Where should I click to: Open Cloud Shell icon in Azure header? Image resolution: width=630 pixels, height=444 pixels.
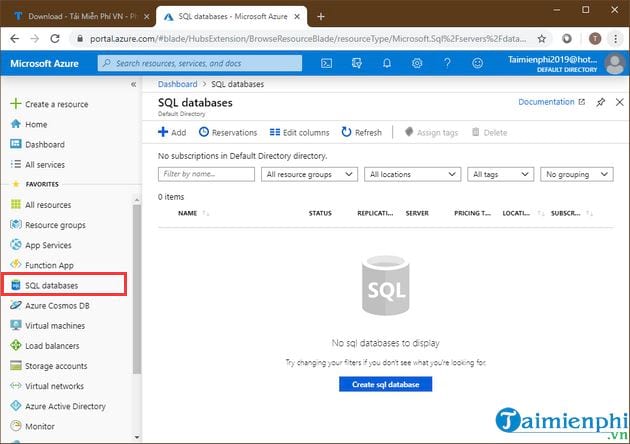tap(326, 63)
